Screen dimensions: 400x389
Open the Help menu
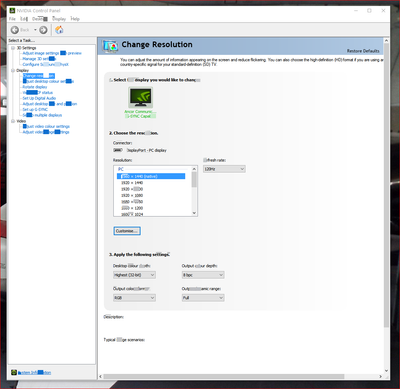(x=75, y=19)
